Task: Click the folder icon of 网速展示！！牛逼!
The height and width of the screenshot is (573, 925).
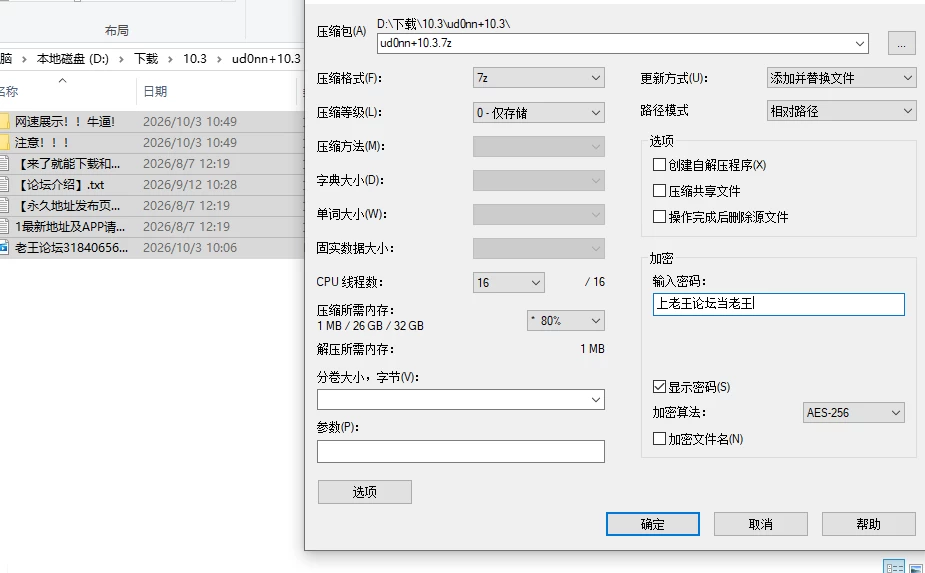Action: [4, 122]
